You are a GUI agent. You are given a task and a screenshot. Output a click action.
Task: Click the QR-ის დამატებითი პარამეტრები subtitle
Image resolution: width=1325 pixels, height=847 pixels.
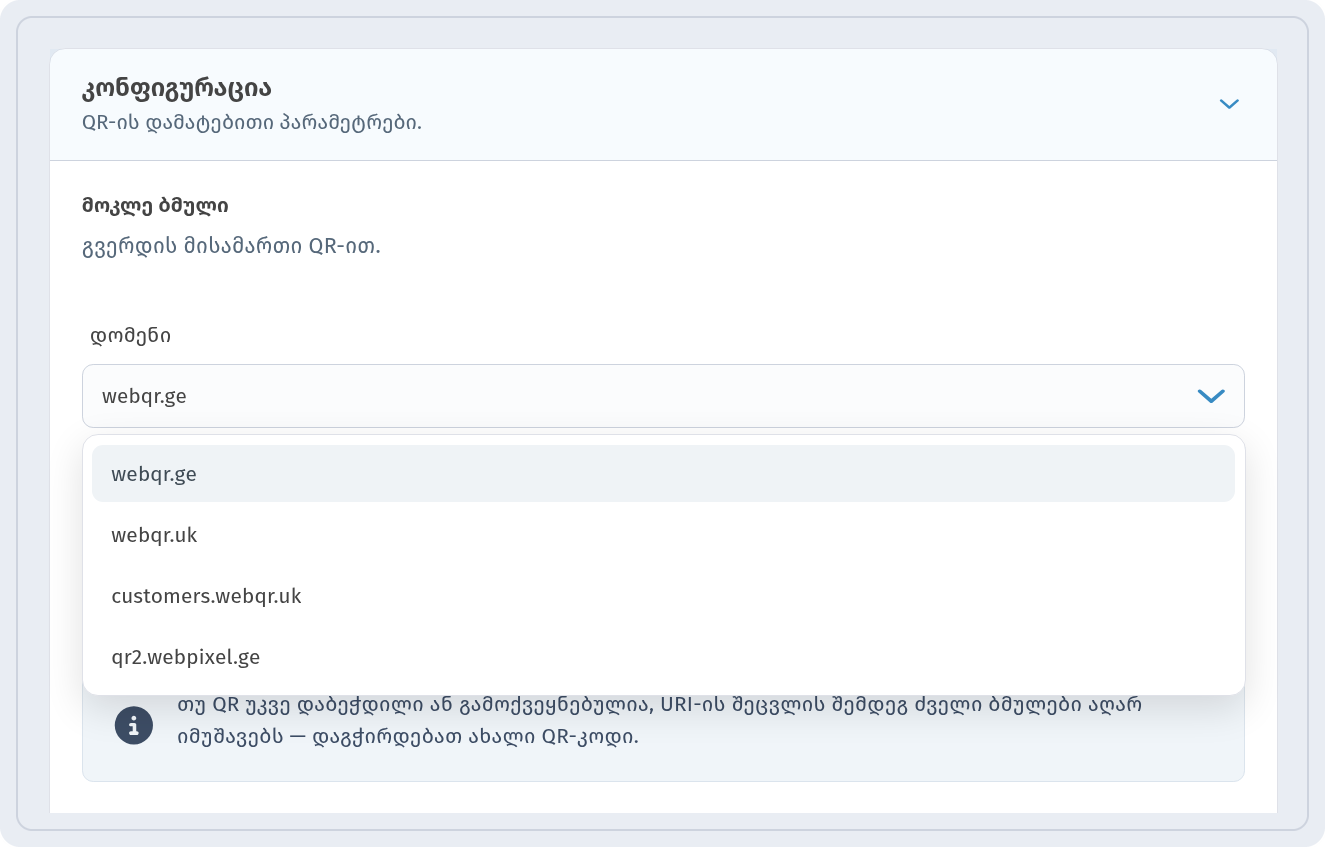click(x=251, y=123)
